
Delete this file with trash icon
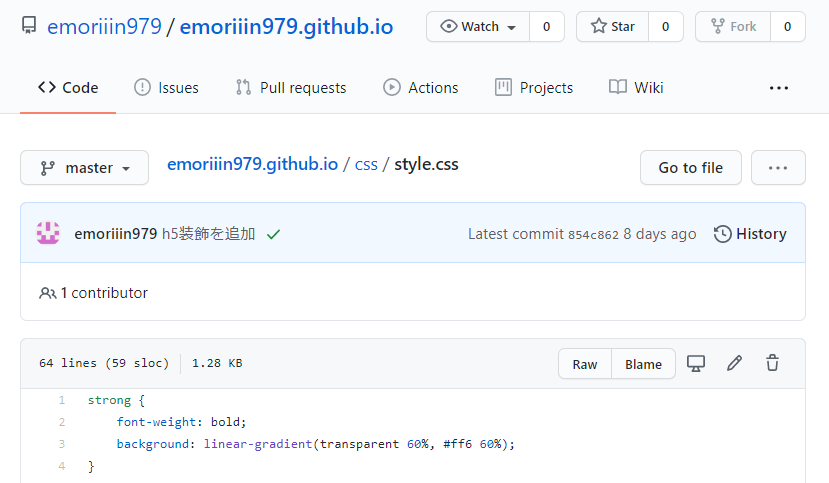coord(772,363)
